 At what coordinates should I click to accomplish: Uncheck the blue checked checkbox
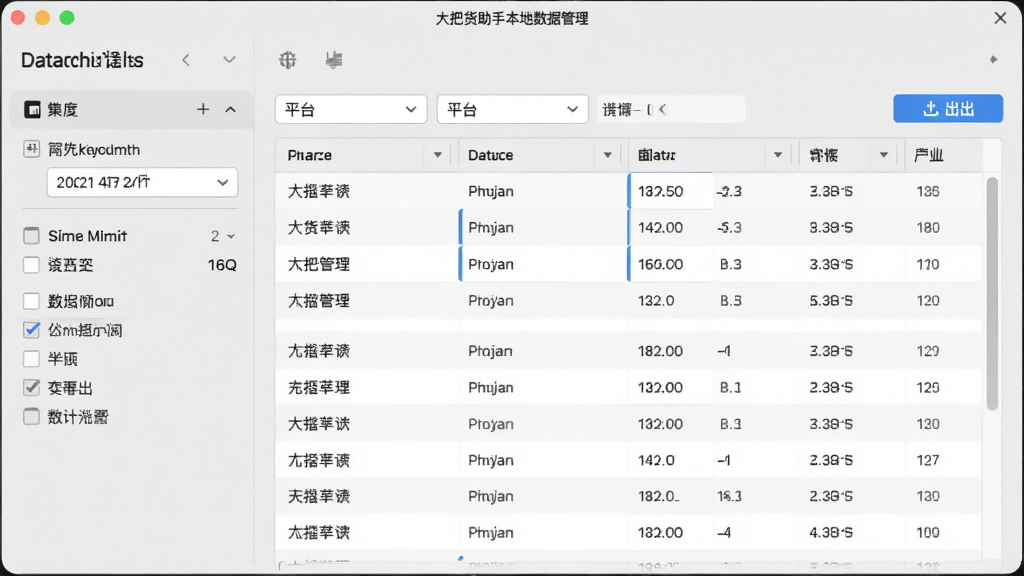(x=31, y=330)
